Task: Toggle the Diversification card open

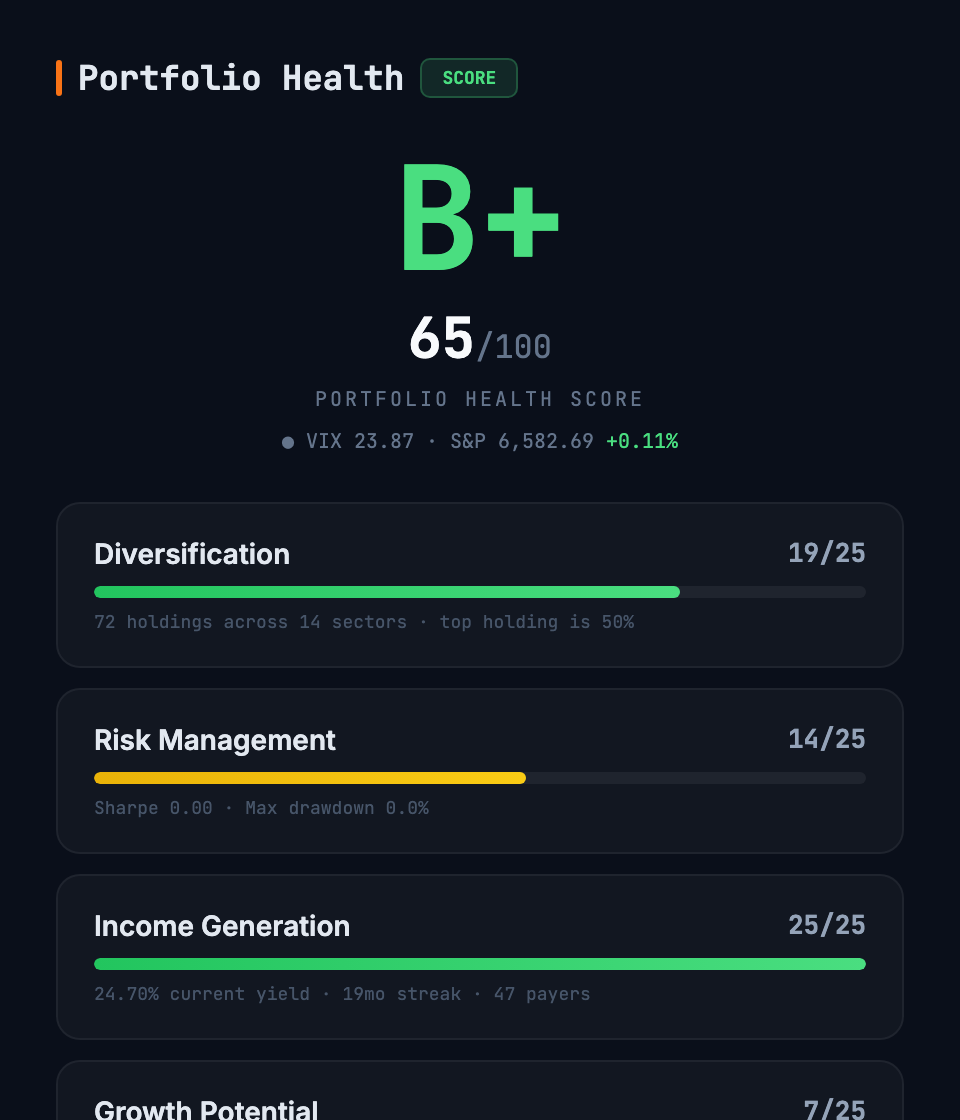Action: pos(480,585)
